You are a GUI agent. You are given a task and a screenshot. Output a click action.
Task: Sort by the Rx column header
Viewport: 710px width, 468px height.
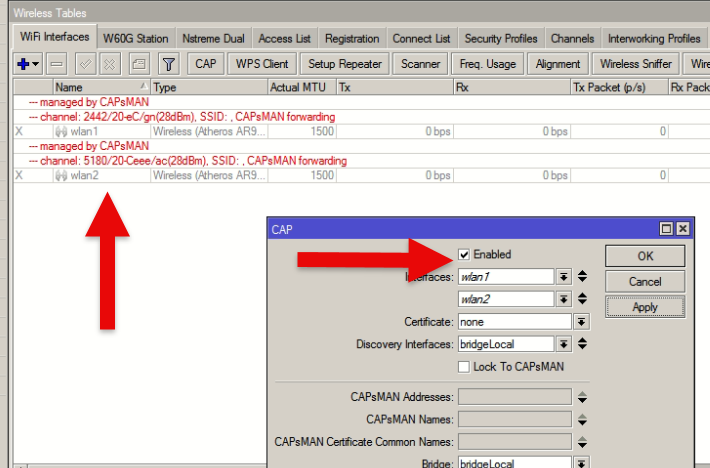click(512, 87)
